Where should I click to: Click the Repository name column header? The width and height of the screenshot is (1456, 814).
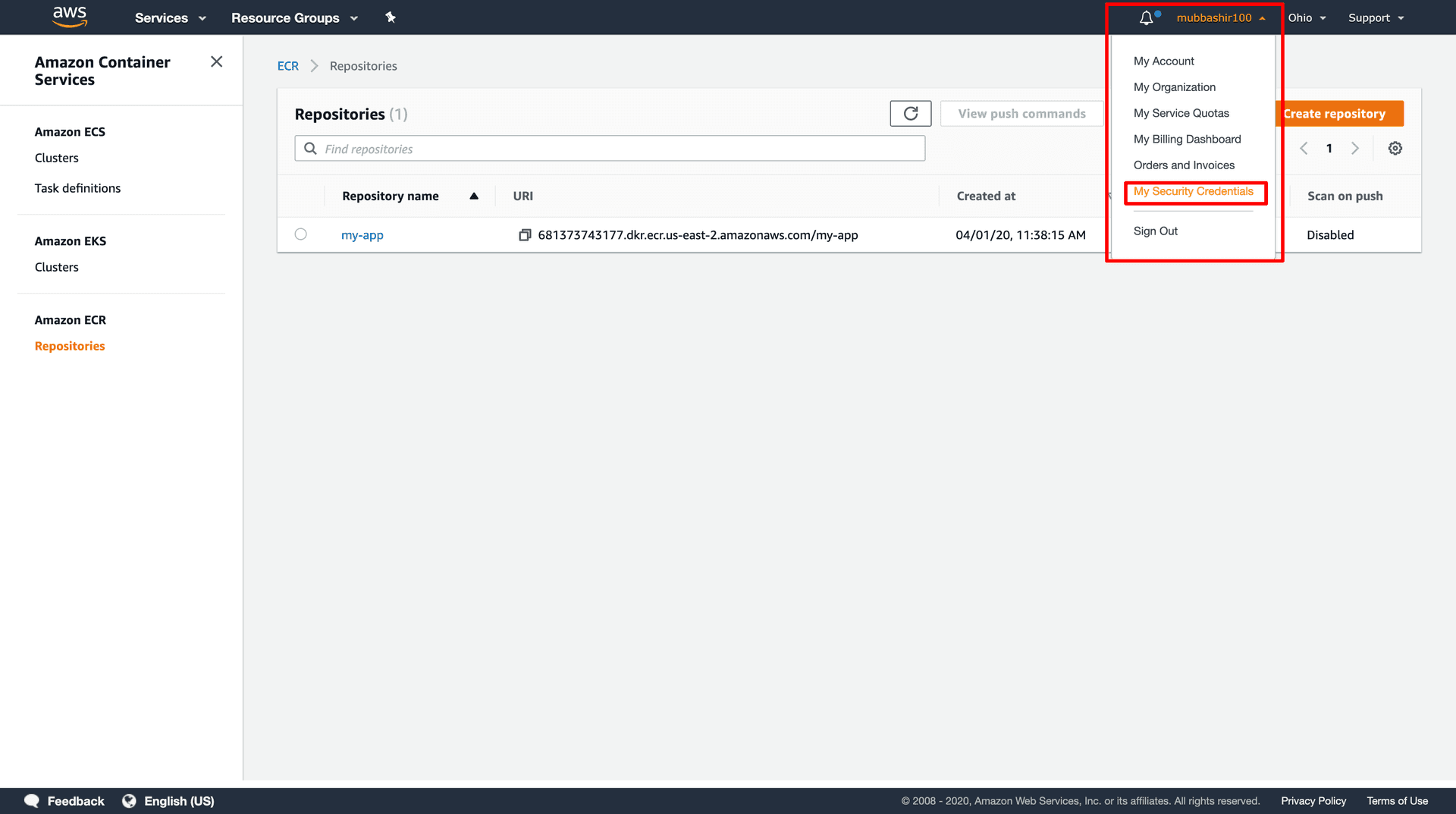click(x=391, y=196)
